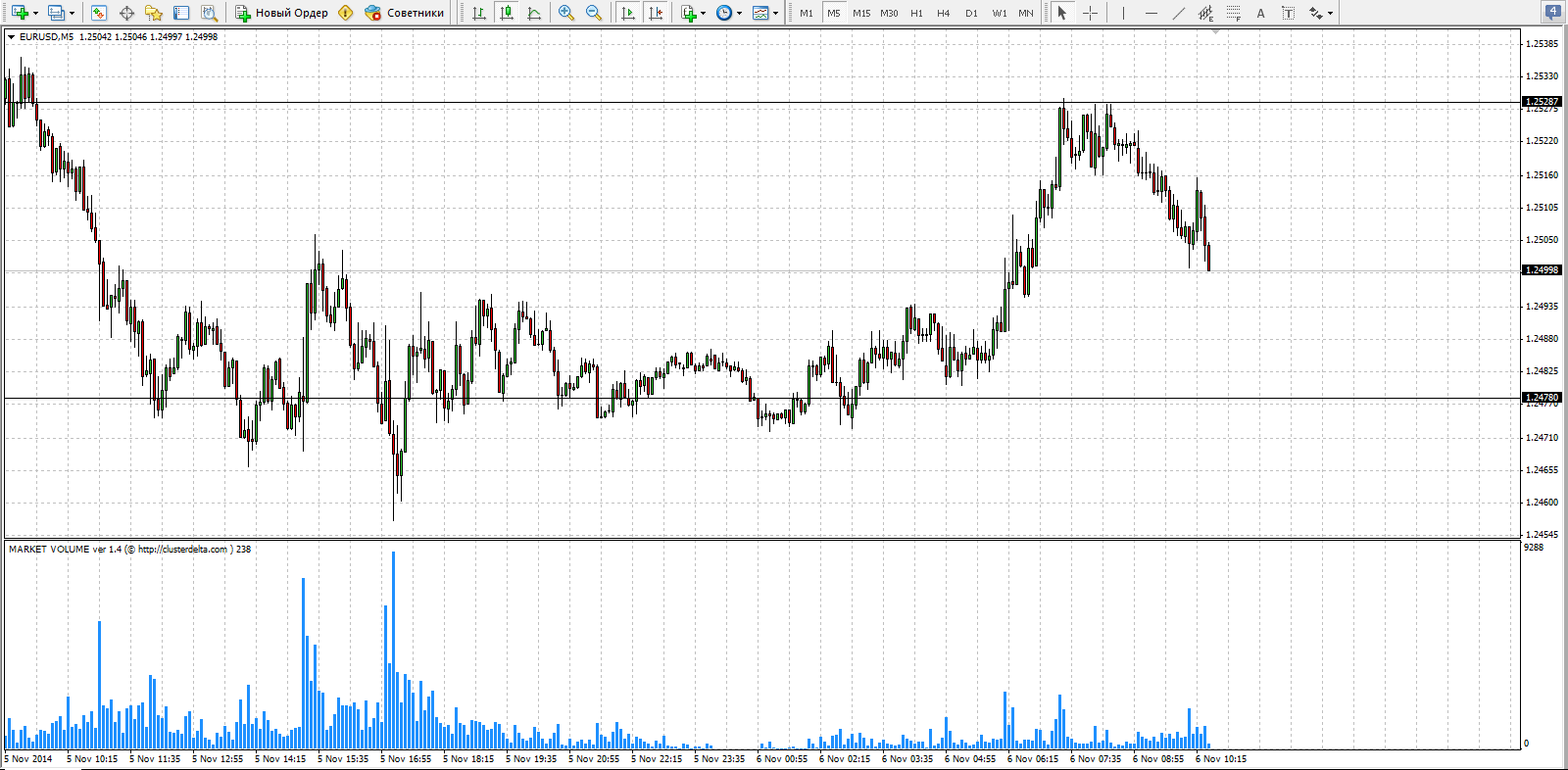Zoom in on the chart
1568x770 pixels.
pos(566,13)
